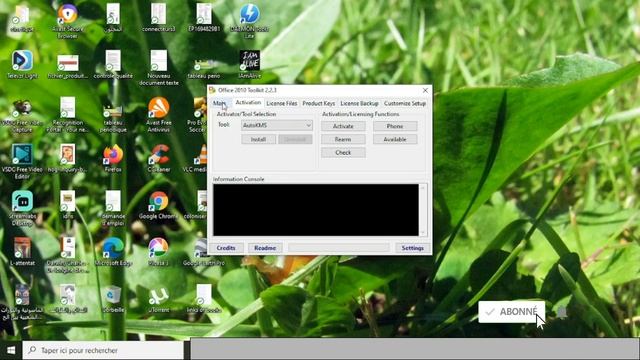The image size is (640, 360).
Task: Click the toolkit progress bar
Action: pyautogui.click(x=339, y=248)
